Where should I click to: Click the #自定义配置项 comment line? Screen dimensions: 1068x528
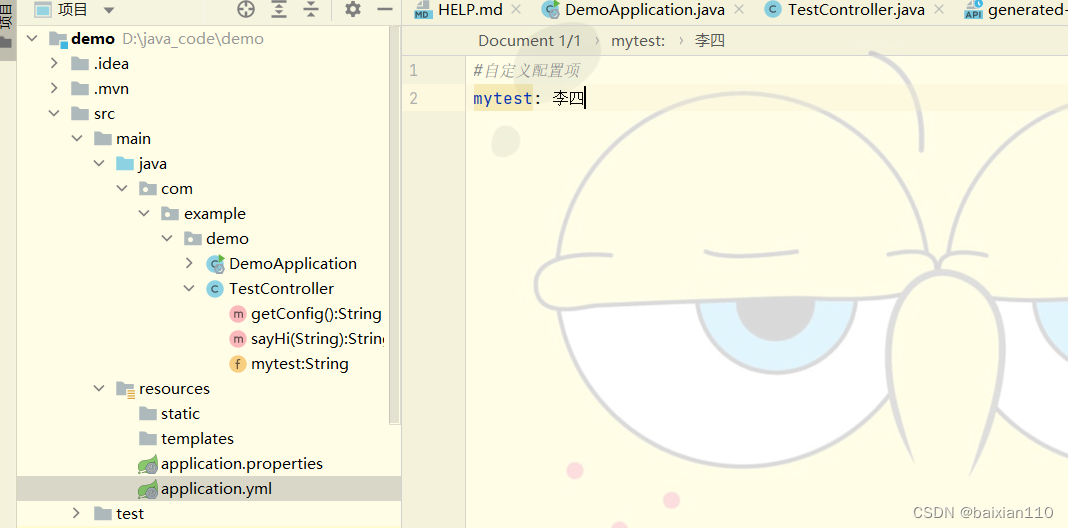point(527,70)
